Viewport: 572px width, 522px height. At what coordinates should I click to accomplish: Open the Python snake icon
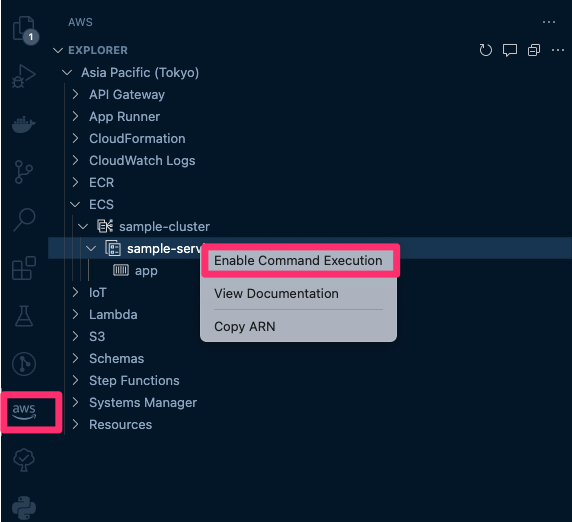pyautogui.click(x=24, y=508)
